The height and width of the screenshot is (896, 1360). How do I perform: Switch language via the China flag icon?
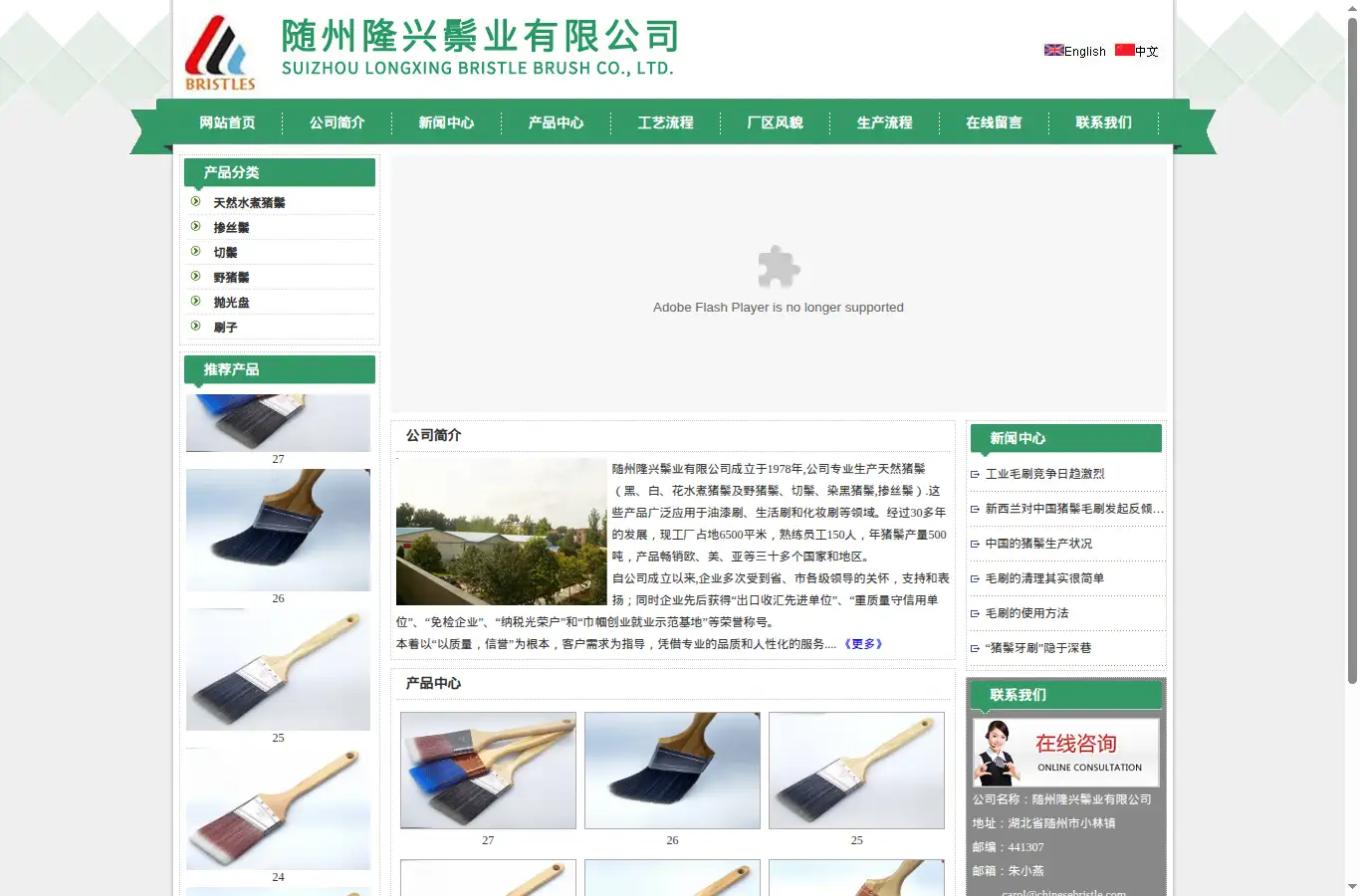(1124, 50)
